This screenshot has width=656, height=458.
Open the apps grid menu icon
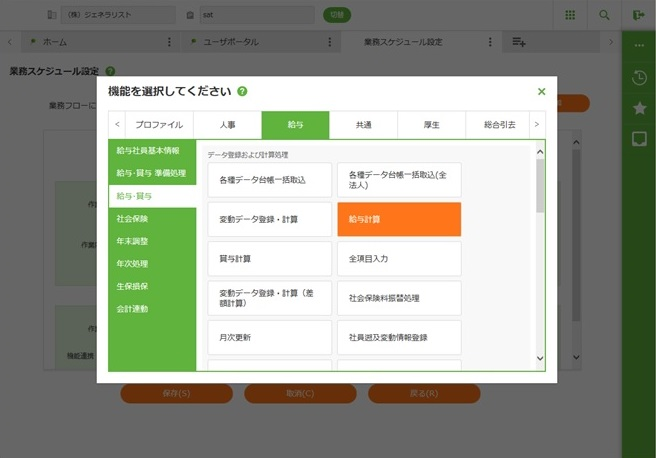(x=570, y=15)
